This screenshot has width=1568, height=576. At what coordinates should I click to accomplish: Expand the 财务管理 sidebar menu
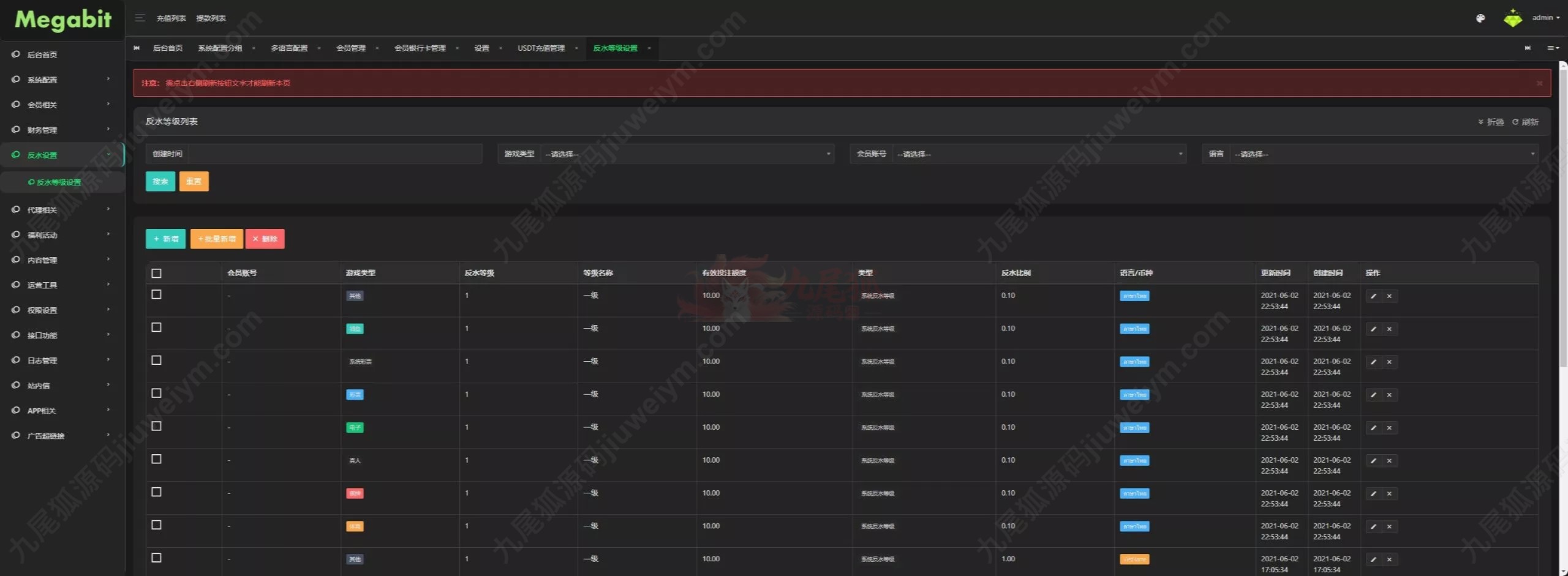[x=61, y=130]
